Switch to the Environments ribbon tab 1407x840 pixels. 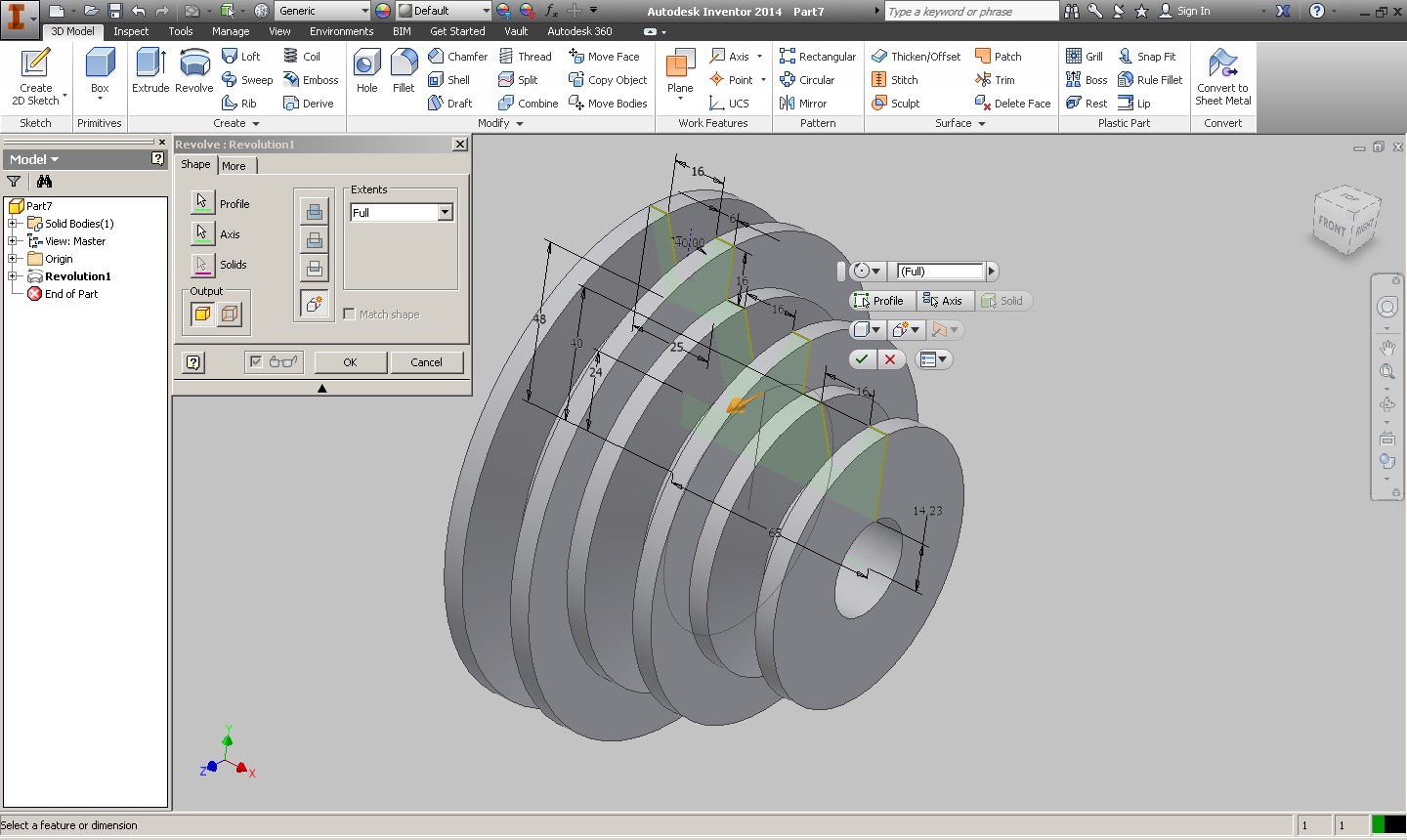point(342,31)
